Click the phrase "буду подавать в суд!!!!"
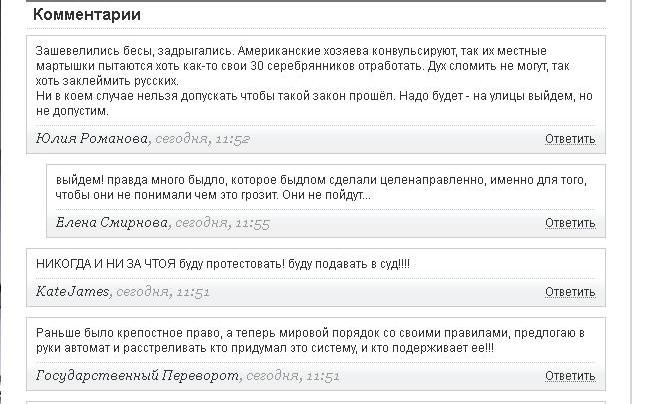 point(346,263)
